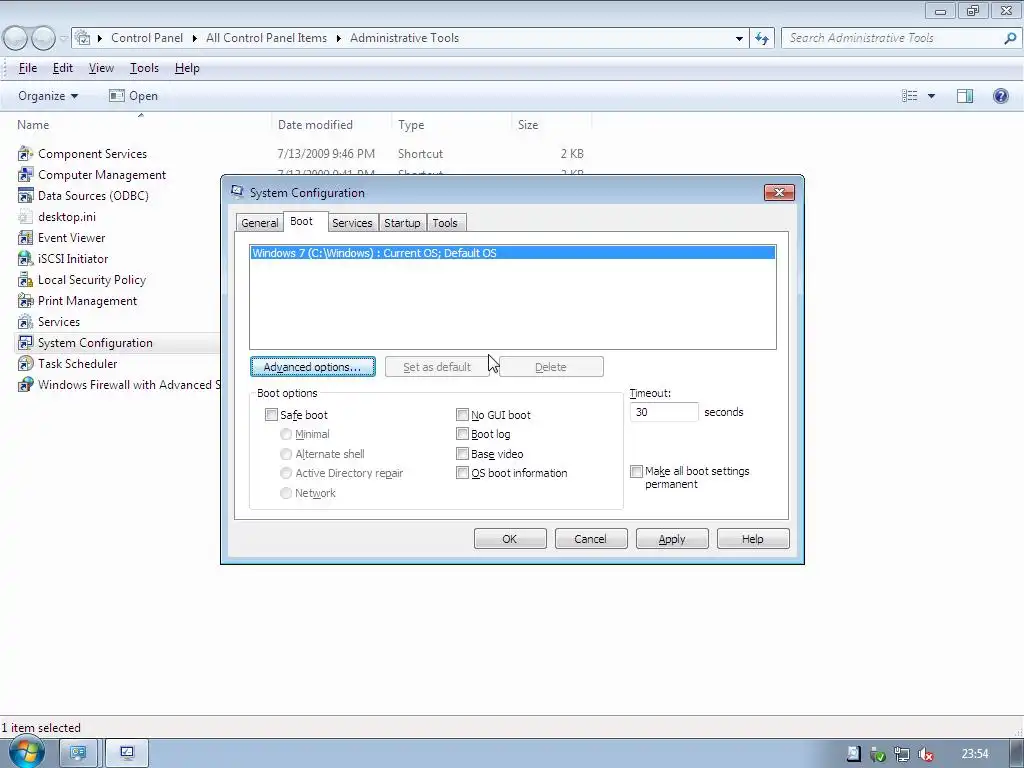Image resolution: width=1024 pixels, height=768 pixels.
Task: Click the Event Viewer icon
Action: pos(25,238)
